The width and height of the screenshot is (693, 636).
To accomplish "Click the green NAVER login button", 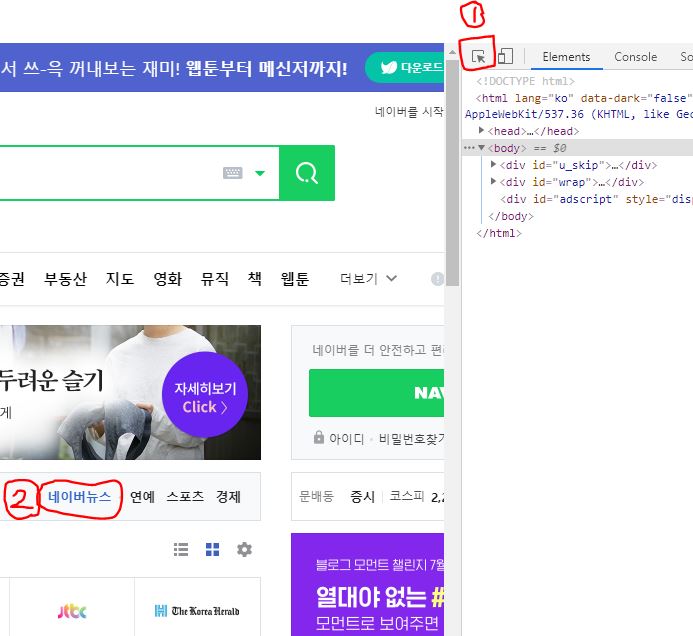I will click(377, 393).
